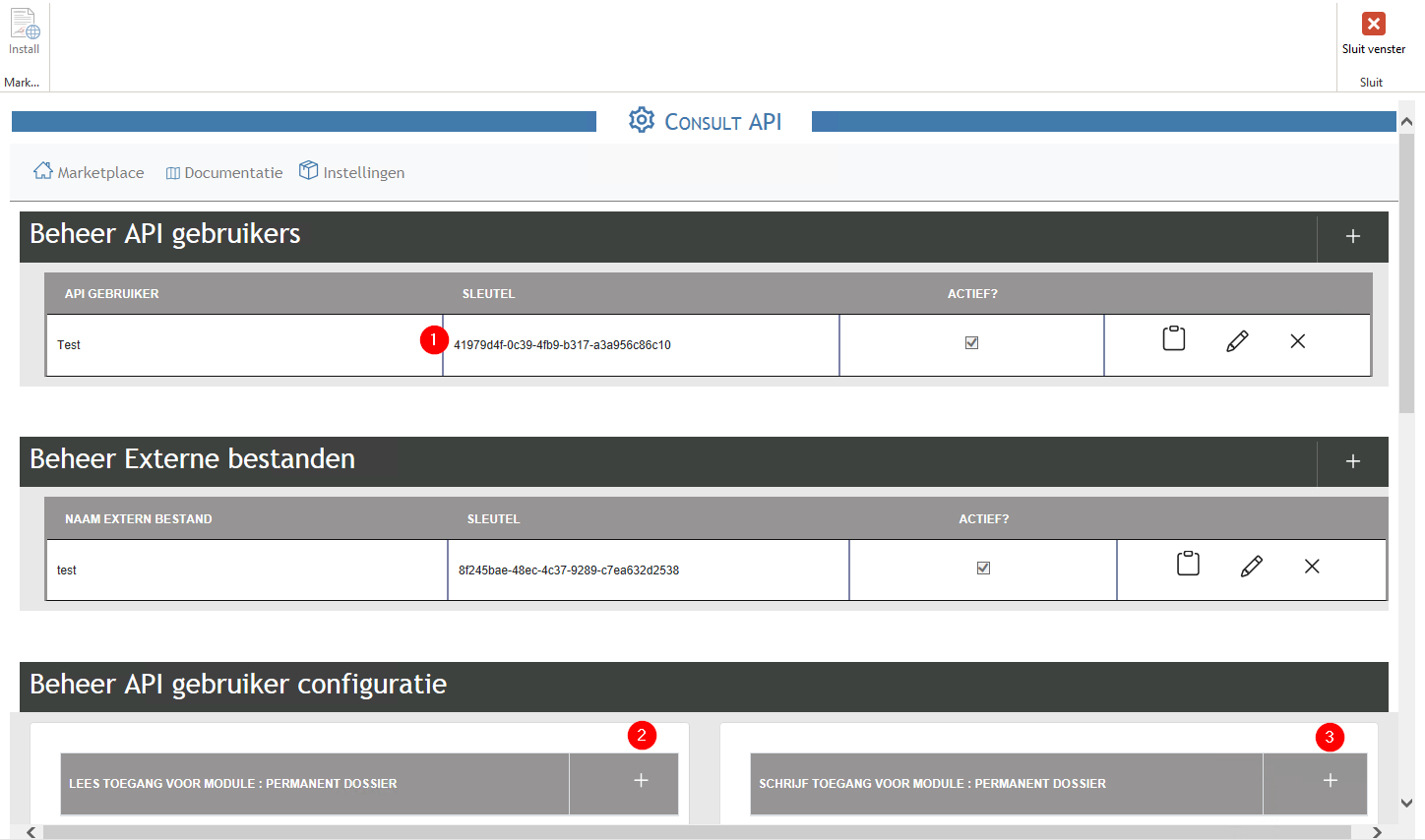The height and width of the screenshot is (840, 1425).
Task: Copy the Test API user key to clipboard
Action: (1173, 339)
